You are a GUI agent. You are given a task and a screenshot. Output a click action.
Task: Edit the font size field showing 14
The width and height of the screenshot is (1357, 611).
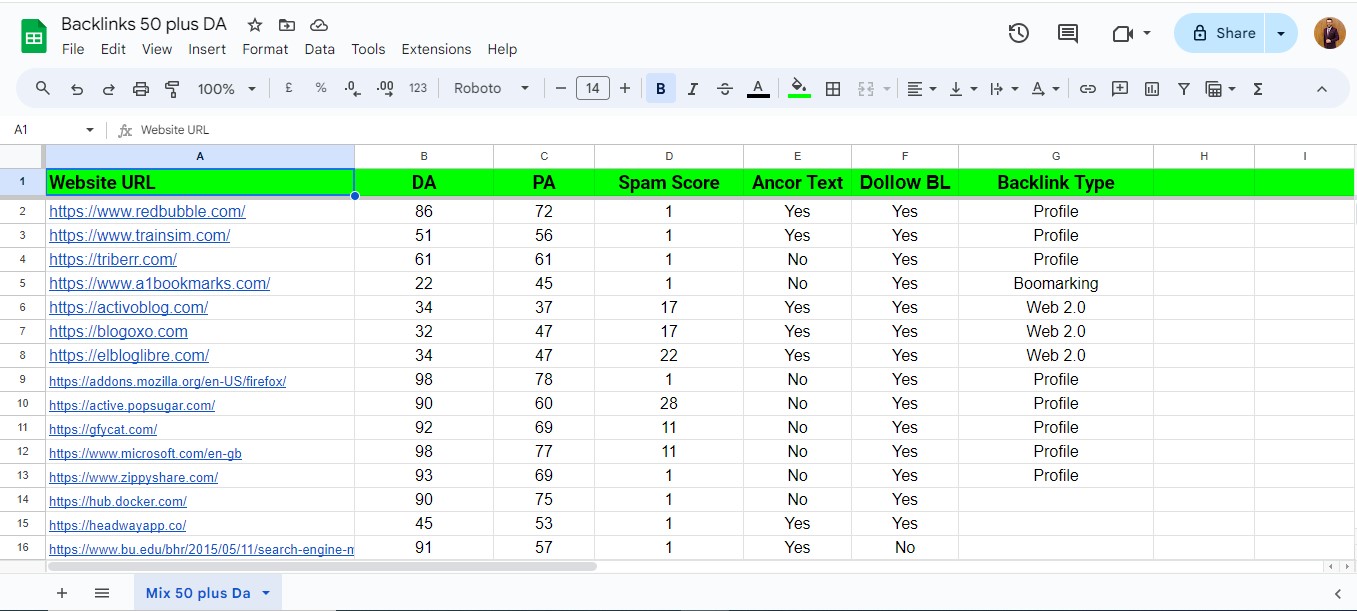pos(593,88)
